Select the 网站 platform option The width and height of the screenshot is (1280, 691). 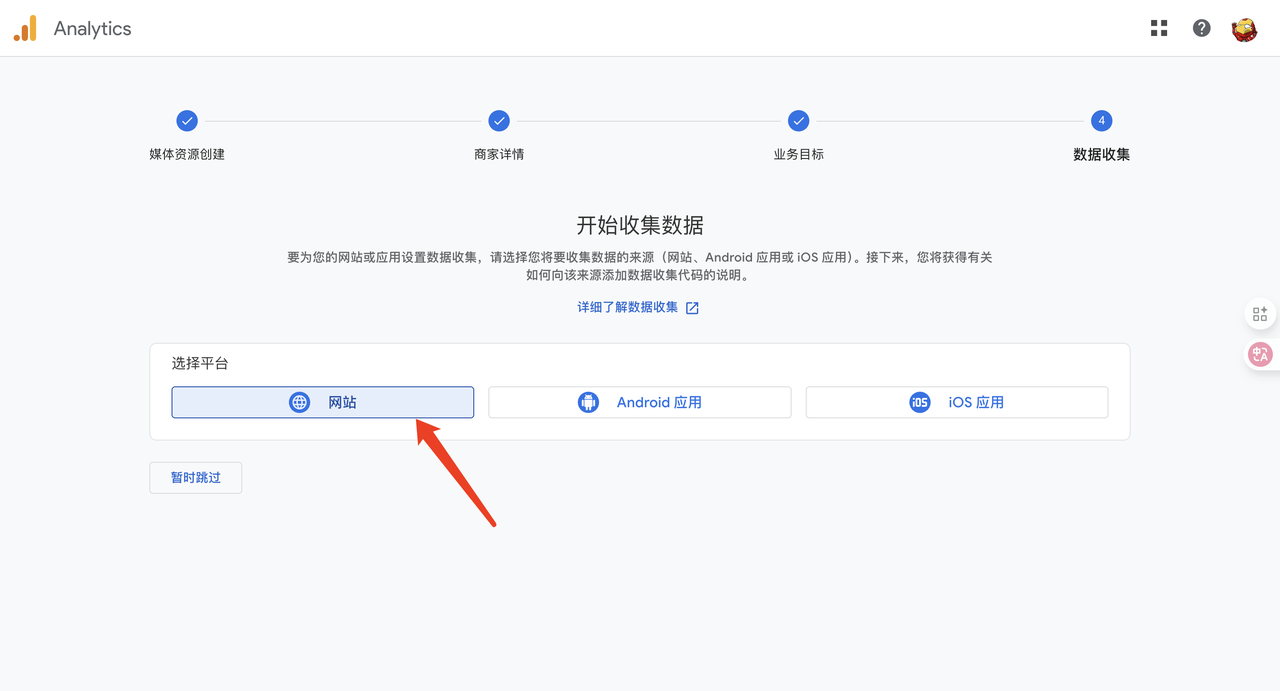point(322,402)
